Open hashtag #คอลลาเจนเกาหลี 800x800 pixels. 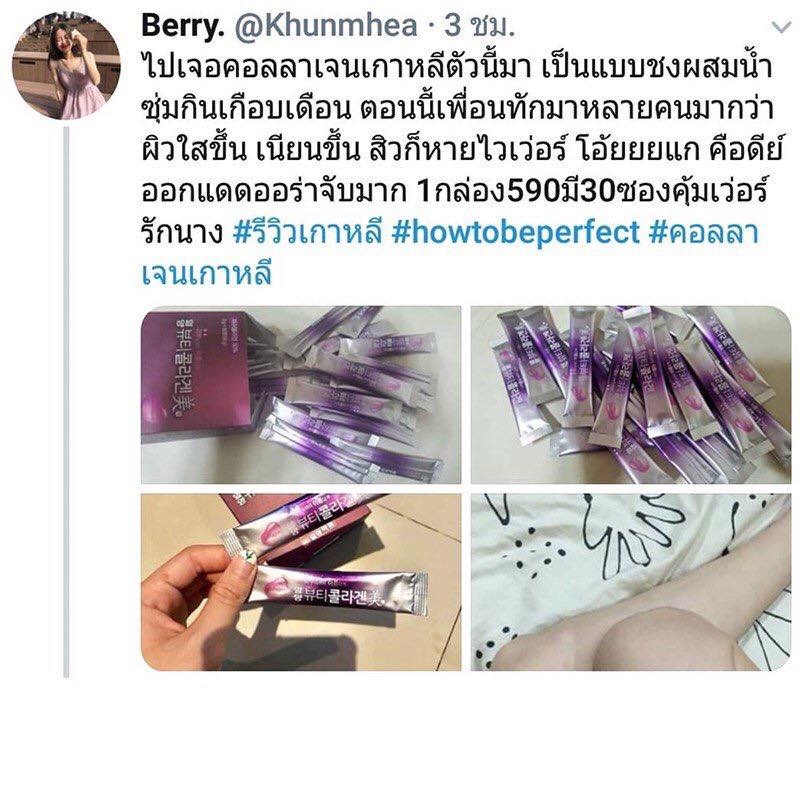(449, 253)
